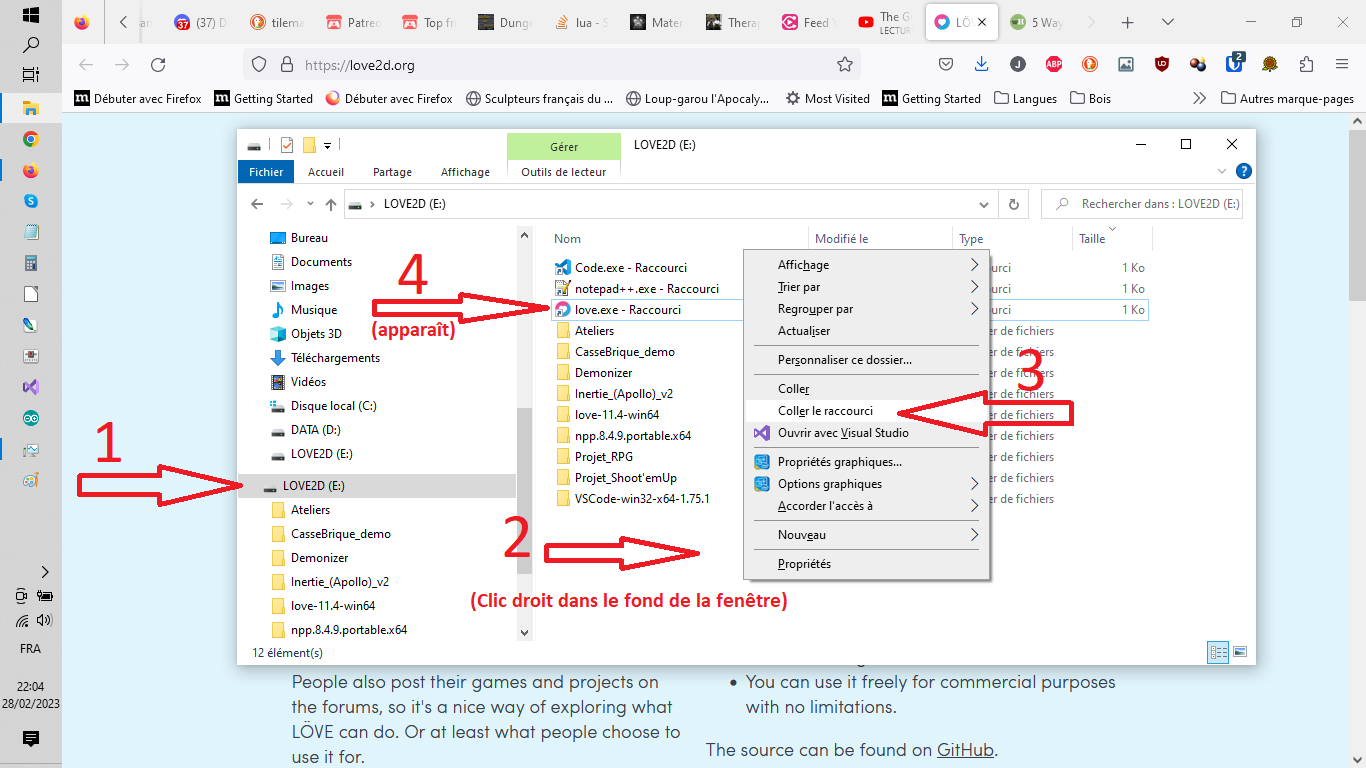
Task: Click the DuckDuckGo extension icon in toolbar
Action: (x=1090, y=65)
